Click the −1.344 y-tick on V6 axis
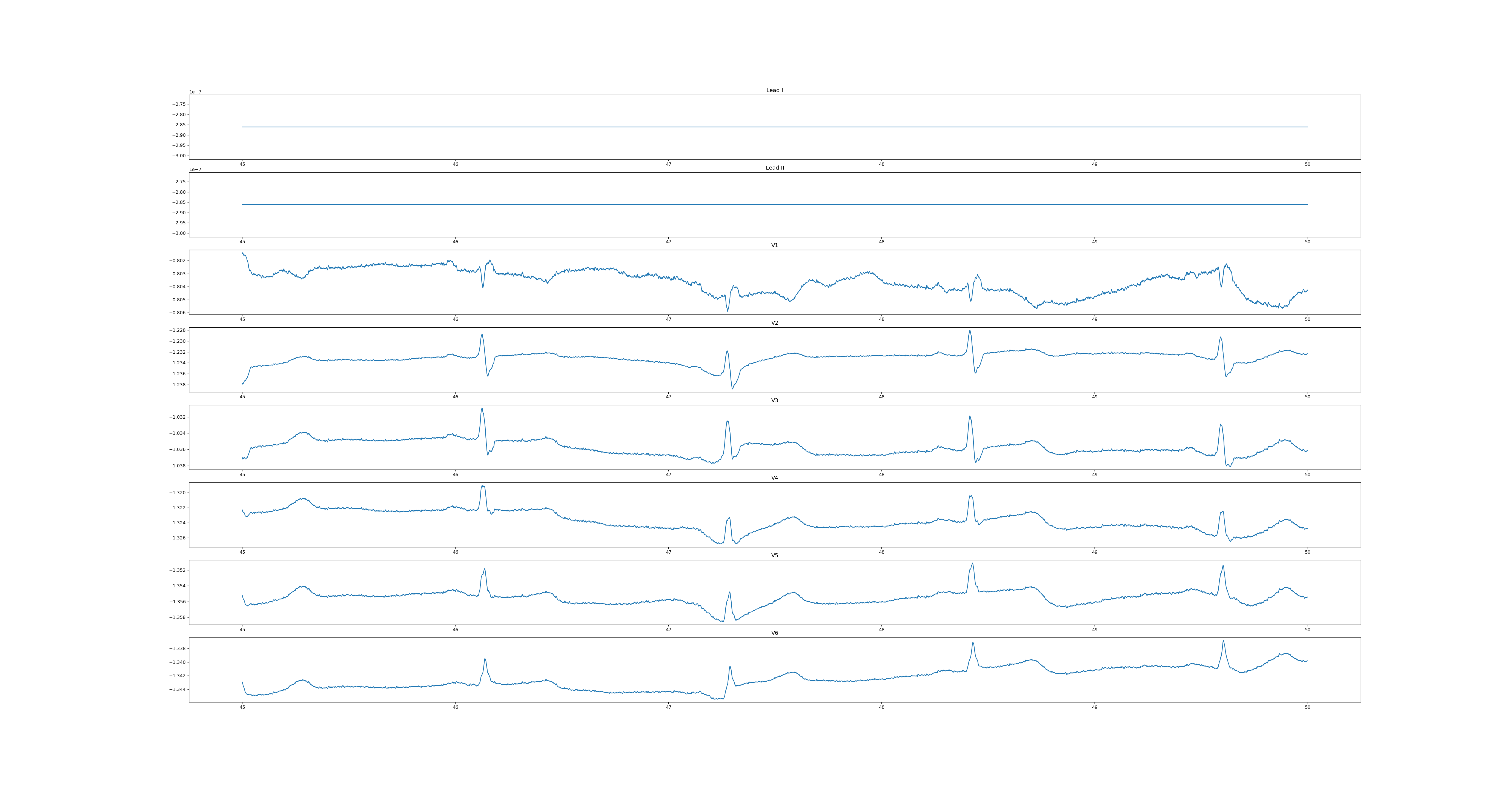 tap(178, 689)
